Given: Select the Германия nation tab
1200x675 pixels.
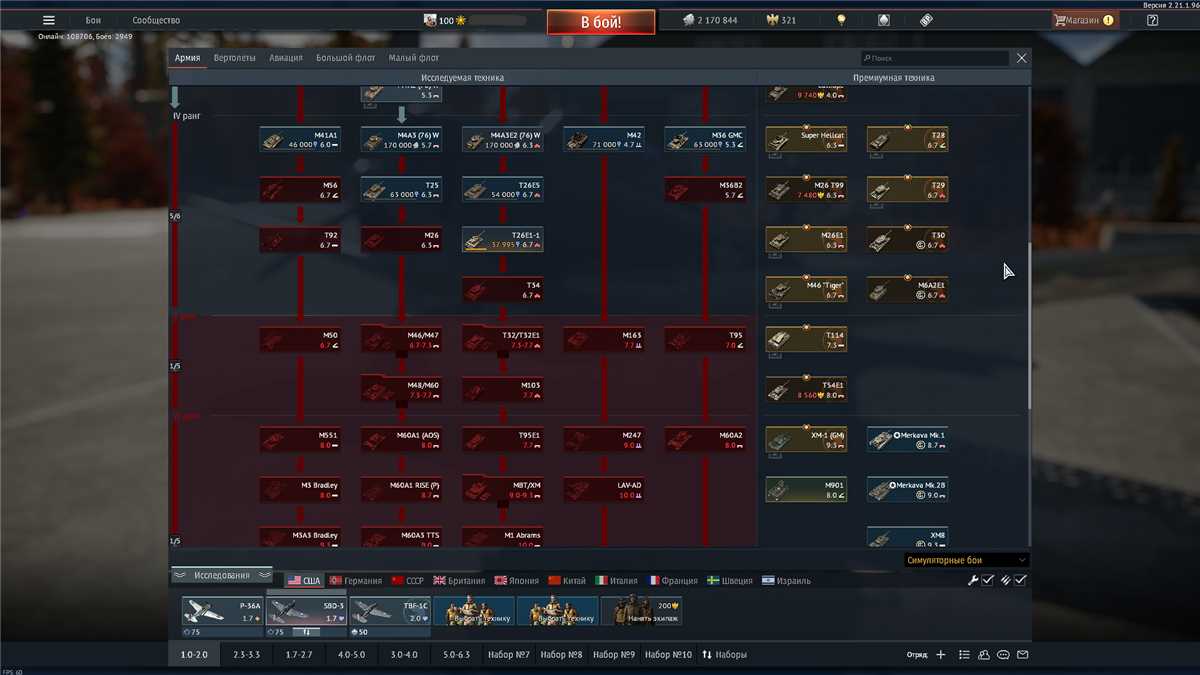Looking at the screenshot, I should click(356, 580).
